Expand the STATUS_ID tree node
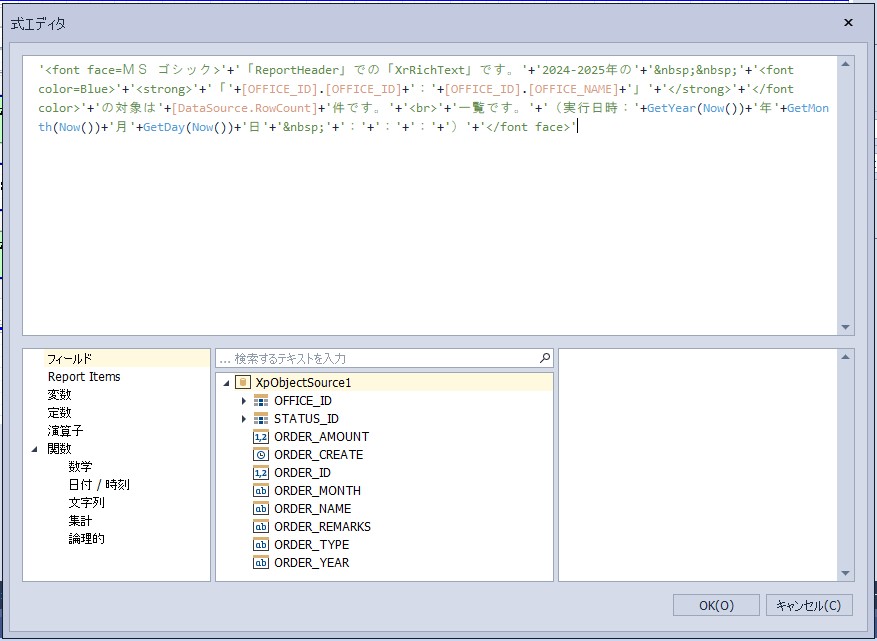 click(243, 419)
